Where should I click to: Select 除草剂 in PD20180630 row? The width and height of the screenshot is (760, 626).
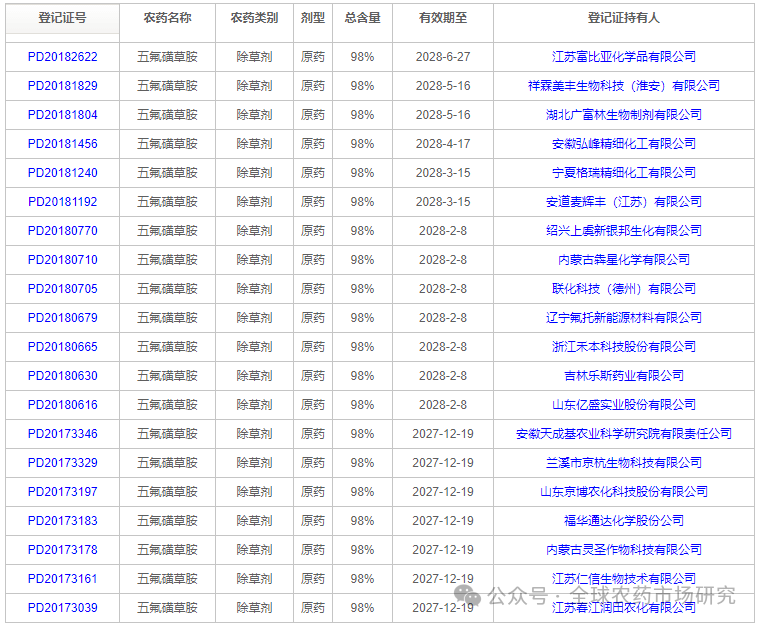254,376
